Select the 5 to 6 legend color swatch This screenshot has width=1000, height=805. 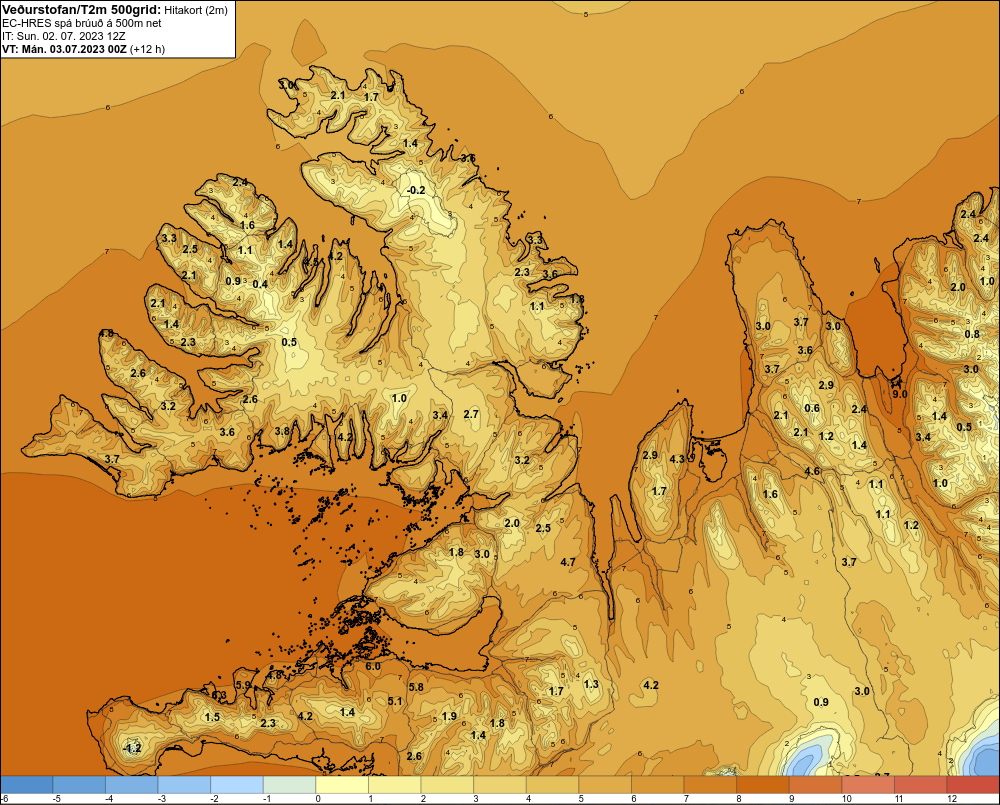pyautogui.click(x=605, y=784)
